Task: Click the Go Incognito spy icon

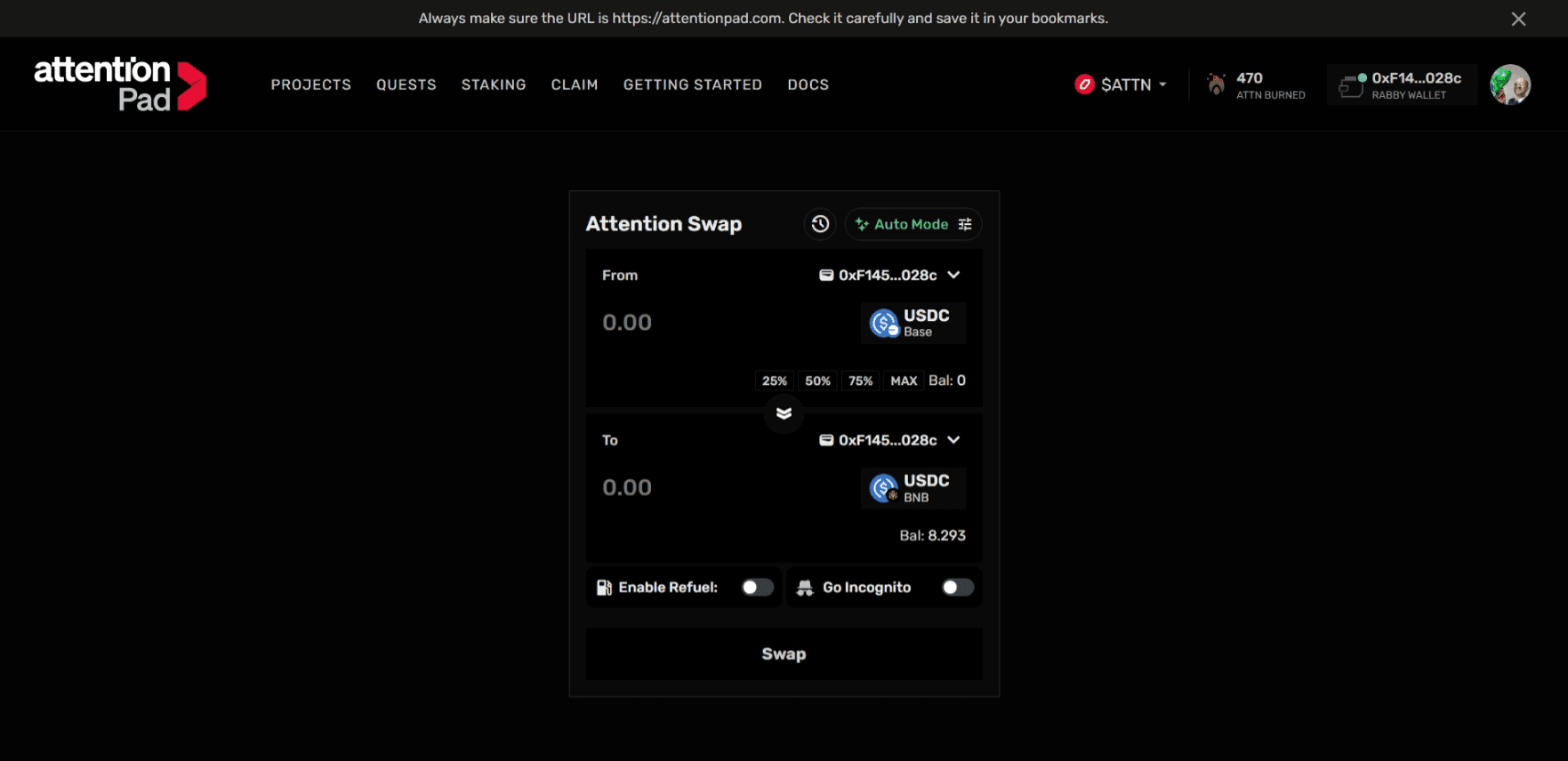Action: (805, 588)
